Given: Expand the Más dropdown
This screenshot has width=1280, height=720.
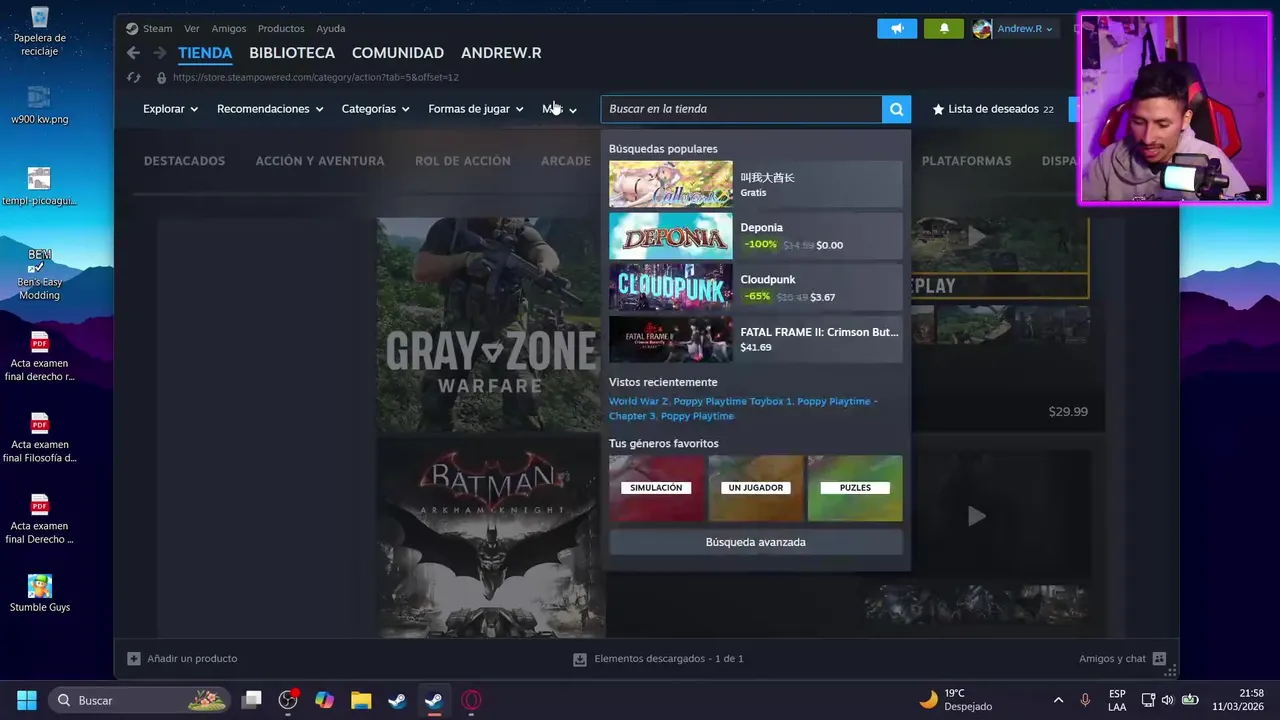Looking at the screenshot, I should pos(560,109).
